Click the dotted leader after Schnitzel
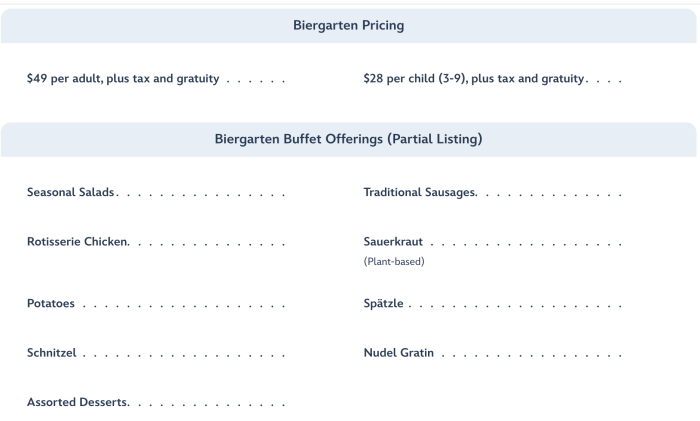The width and height of the screenshot is (700, 421). (184, 354)
